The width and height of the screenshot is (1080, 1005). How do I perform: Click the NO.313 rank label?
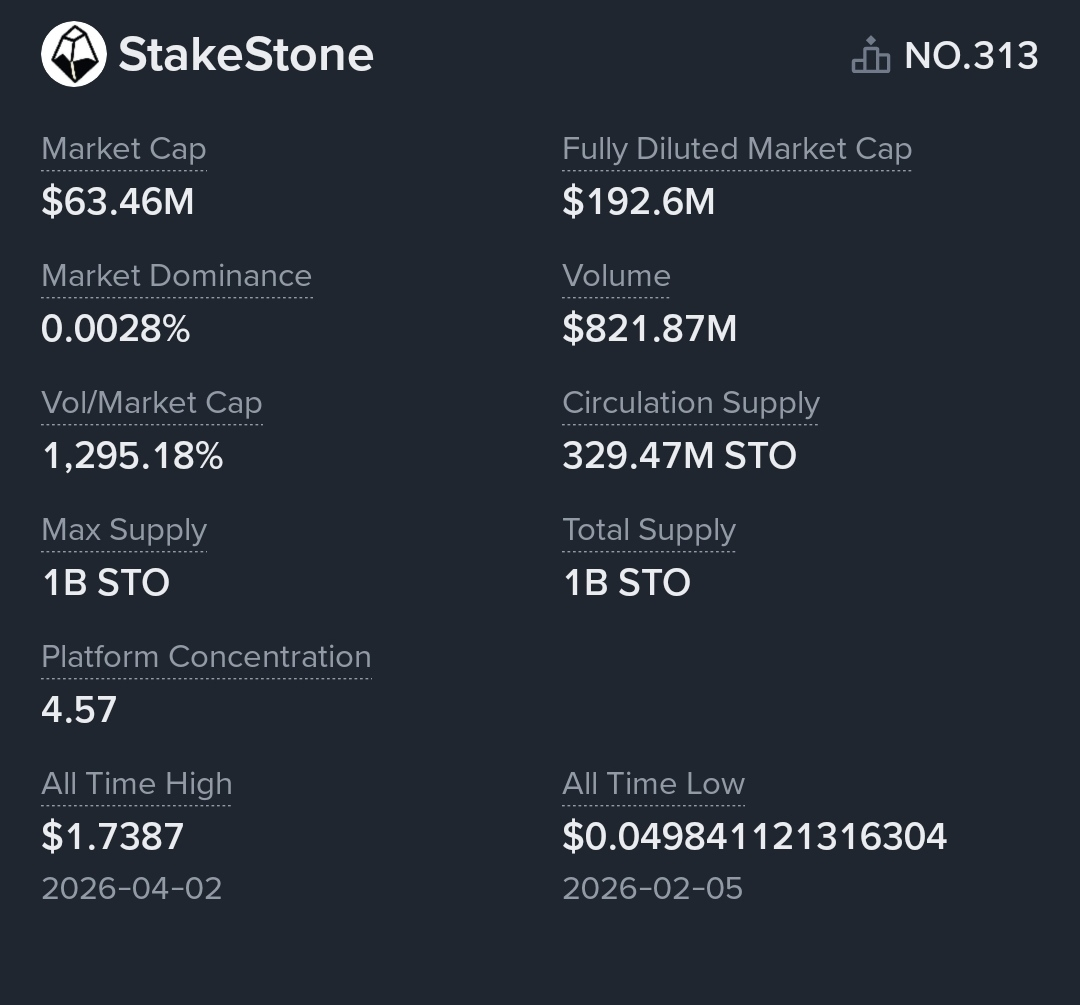point(971,56)
